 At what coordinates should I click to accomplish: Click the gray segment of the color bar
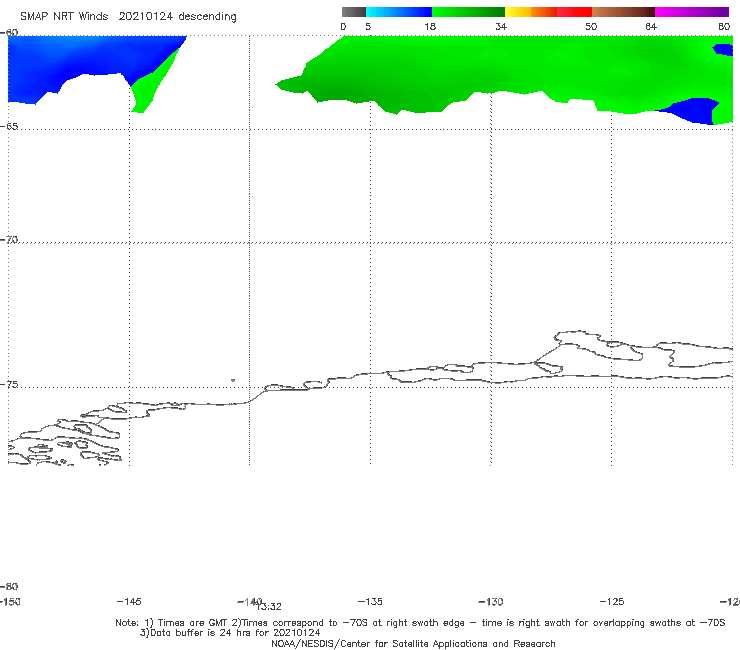coord(353,12)
